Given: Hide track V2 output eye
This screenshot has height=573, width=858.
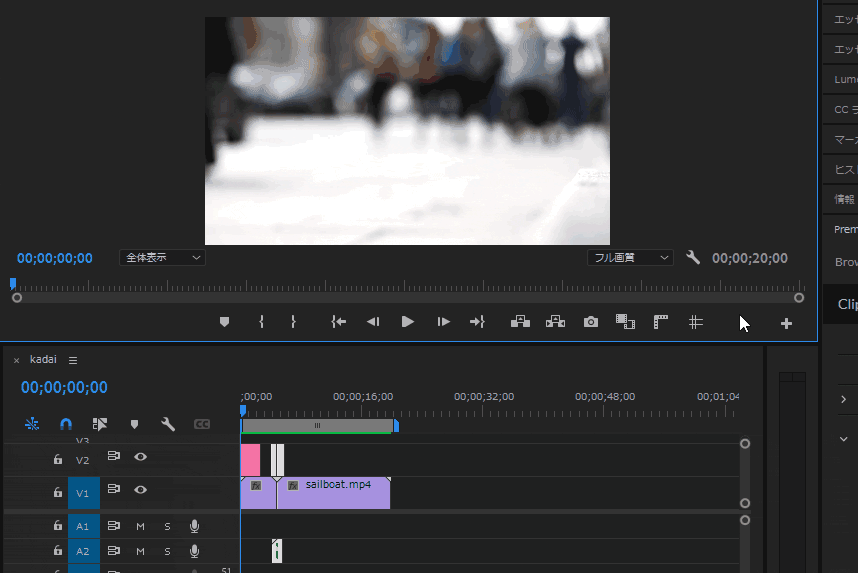Looking at the screenshot, I should tap(141, 456).
